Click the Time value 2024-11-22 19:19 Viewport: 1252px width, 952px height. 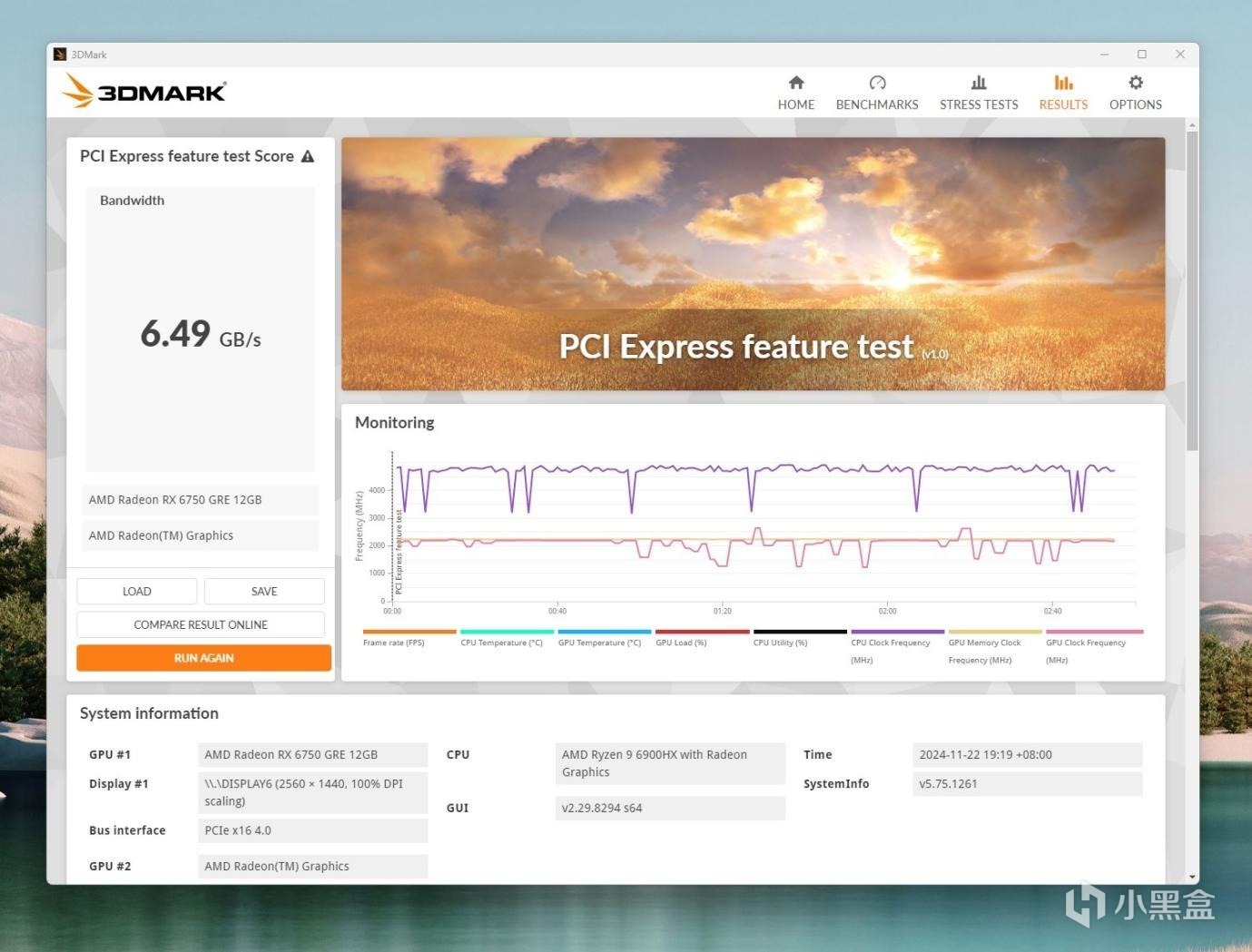1027,755
